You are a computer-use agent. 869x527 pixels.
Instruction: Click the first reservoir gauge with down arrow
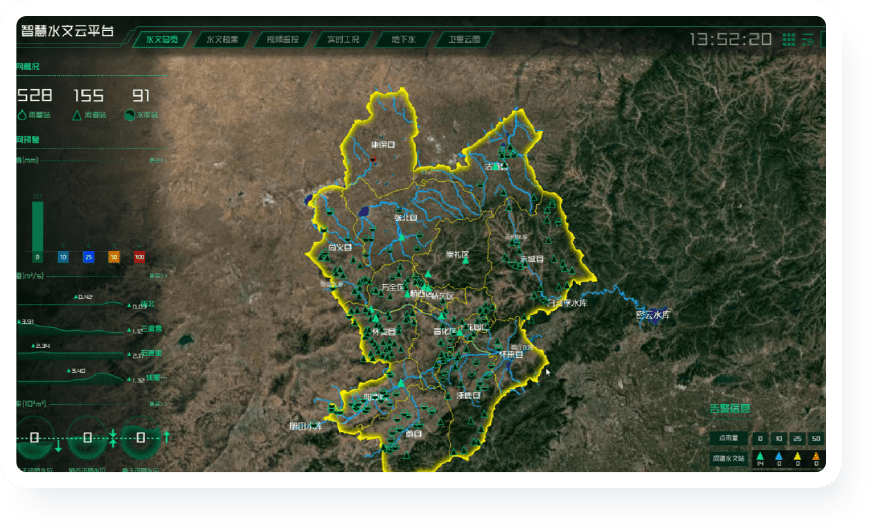click(x=35, y=438)
